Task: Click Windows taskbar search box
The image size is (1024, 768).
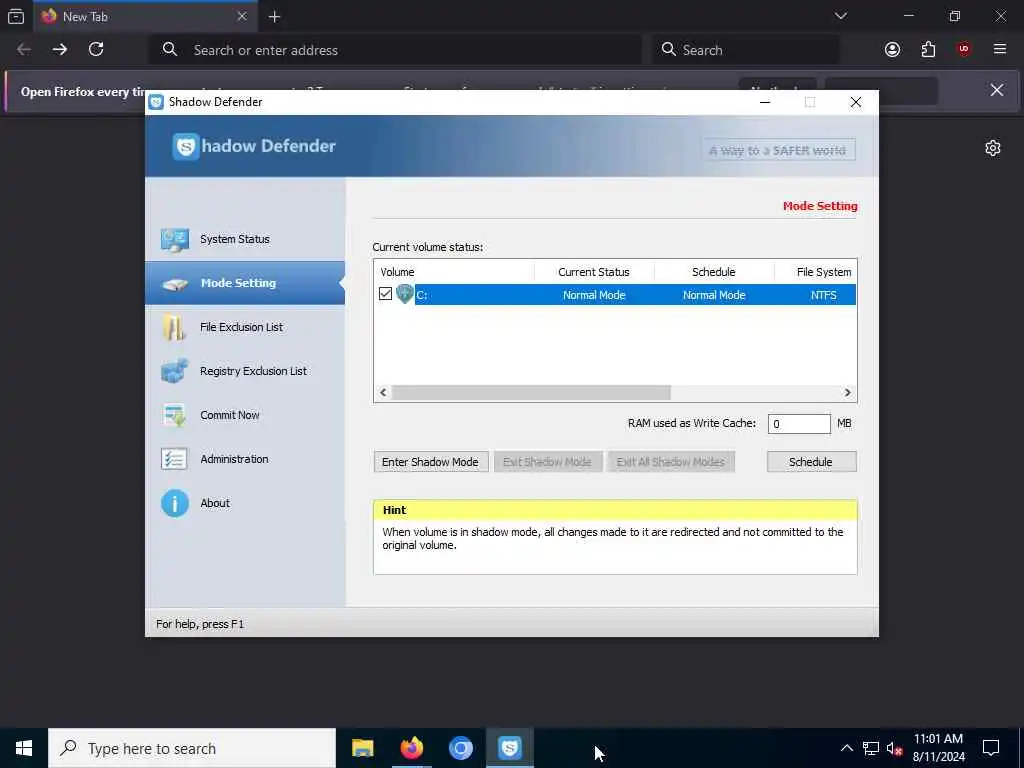Action: click(192, 748)
